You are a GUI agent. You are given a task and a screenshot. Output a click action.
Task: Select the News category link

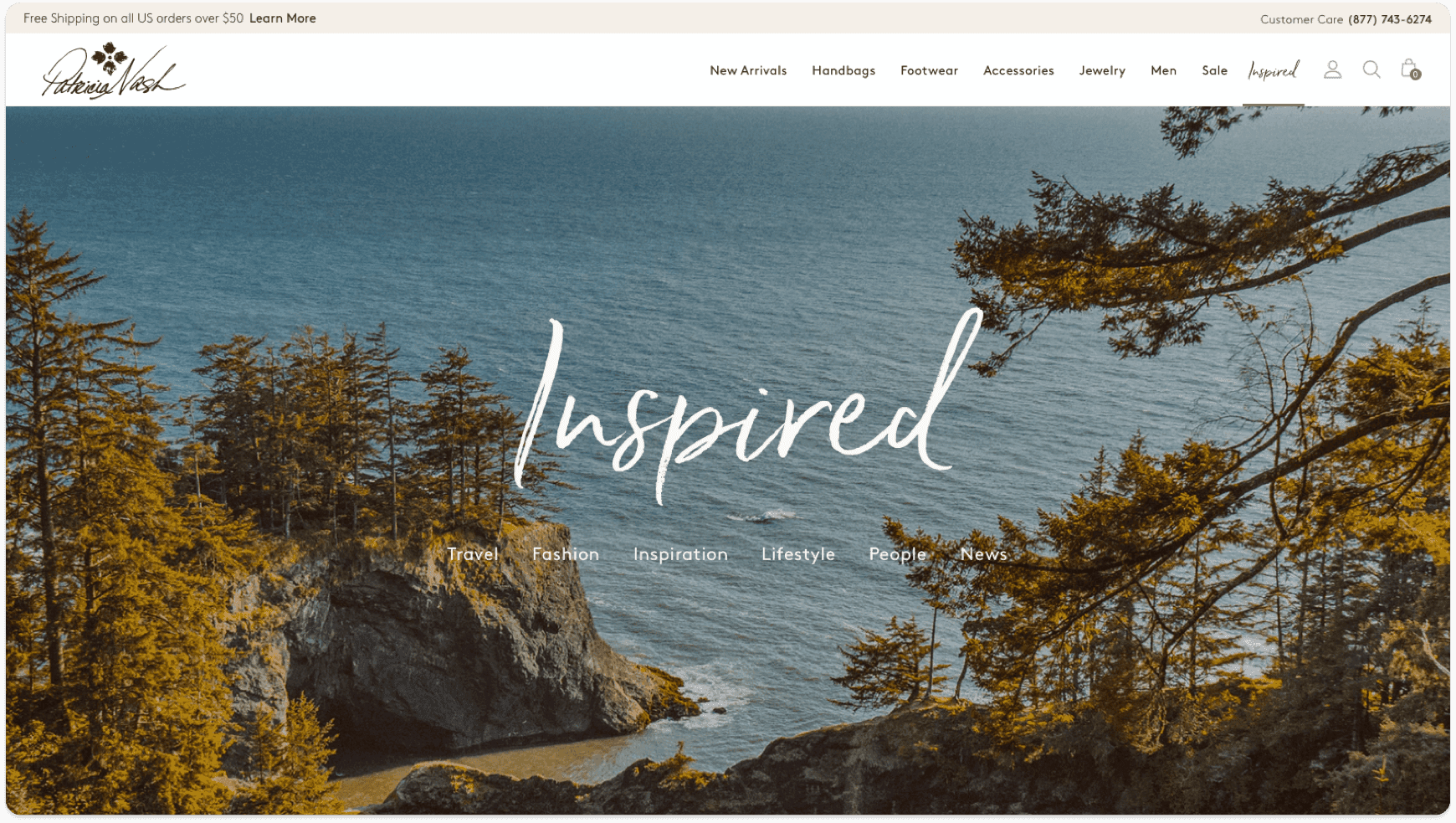[x=983, y=554]
